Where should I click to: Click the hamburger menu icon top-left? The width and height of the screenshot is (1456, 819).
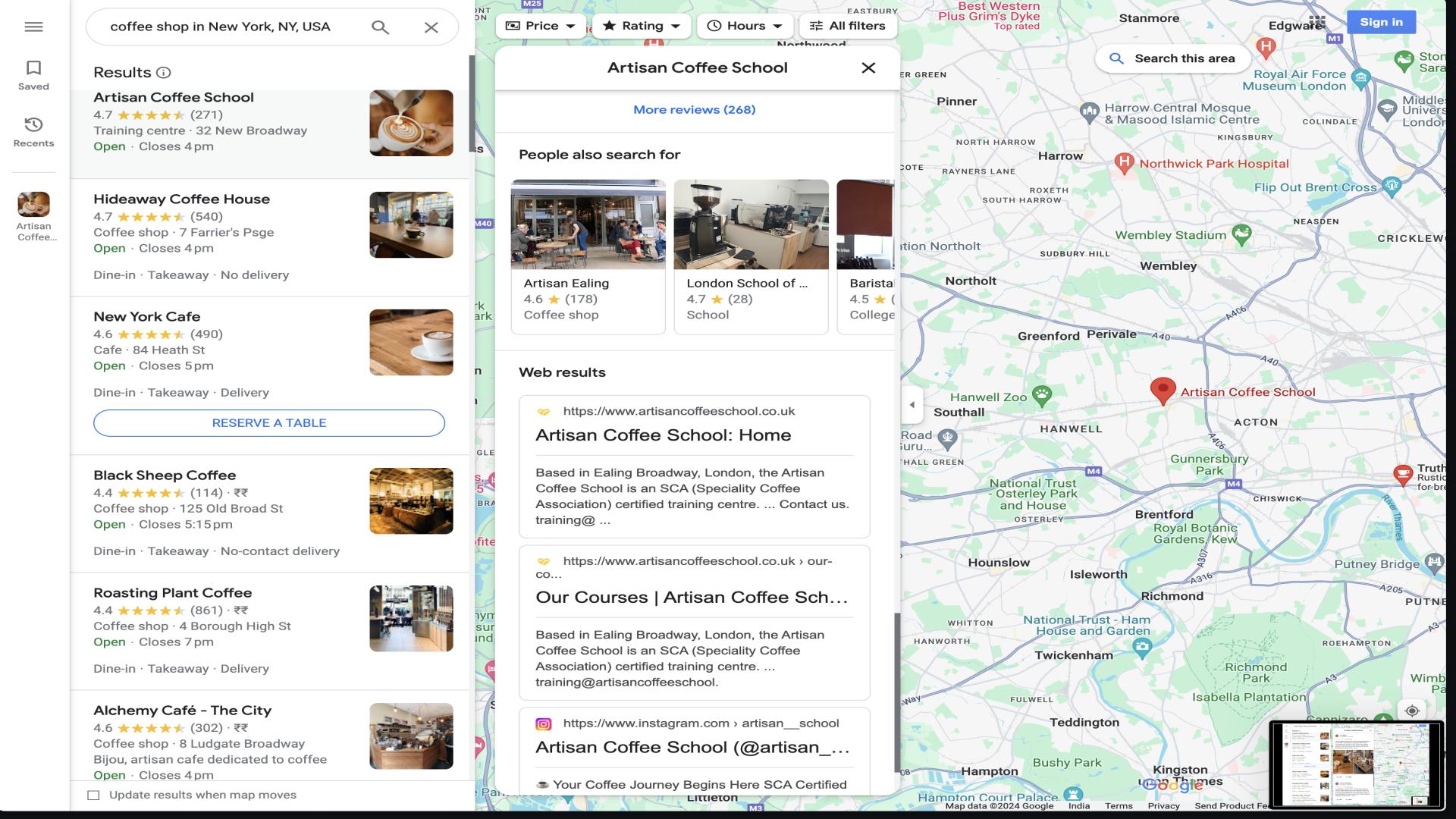[33, 26]
